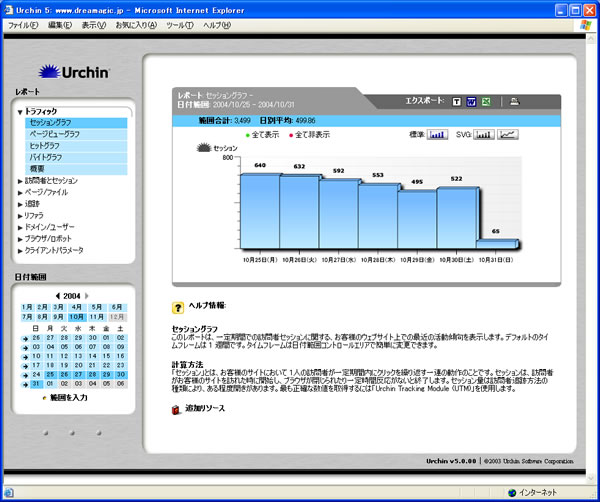Image resolution: width=600 pixels, height=502 pixels.
Task: Select month 12月 in calendar
Action: [x=117, y=317]
